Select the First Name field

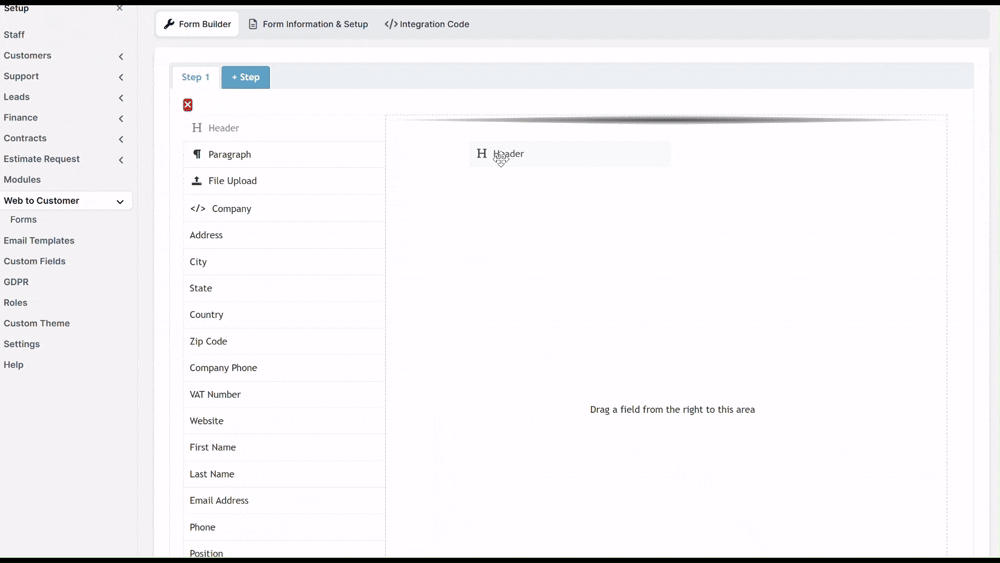(x=284, y=448)
